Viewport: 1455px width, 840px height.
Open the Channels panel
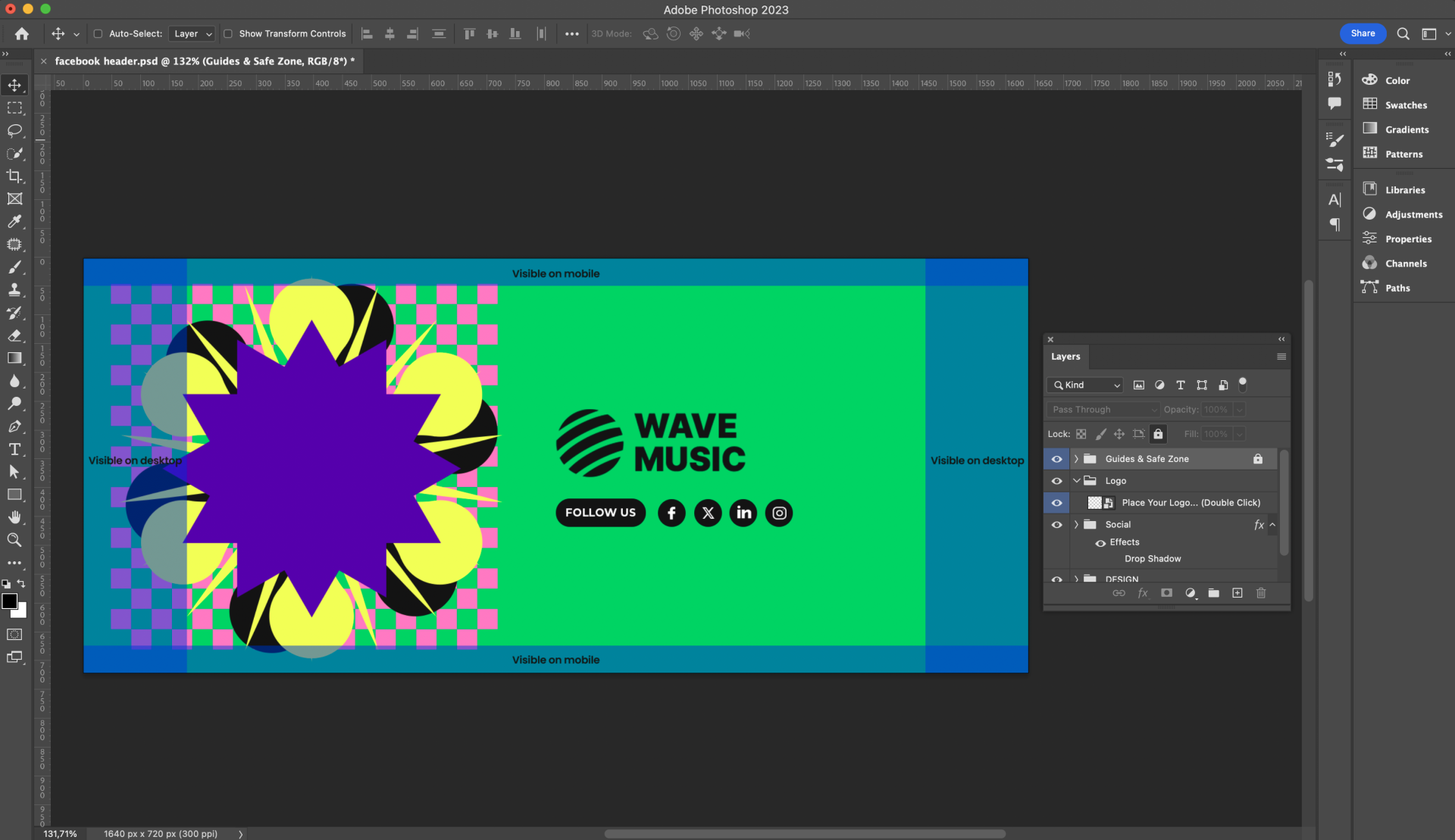click(x=1405, y=264)
